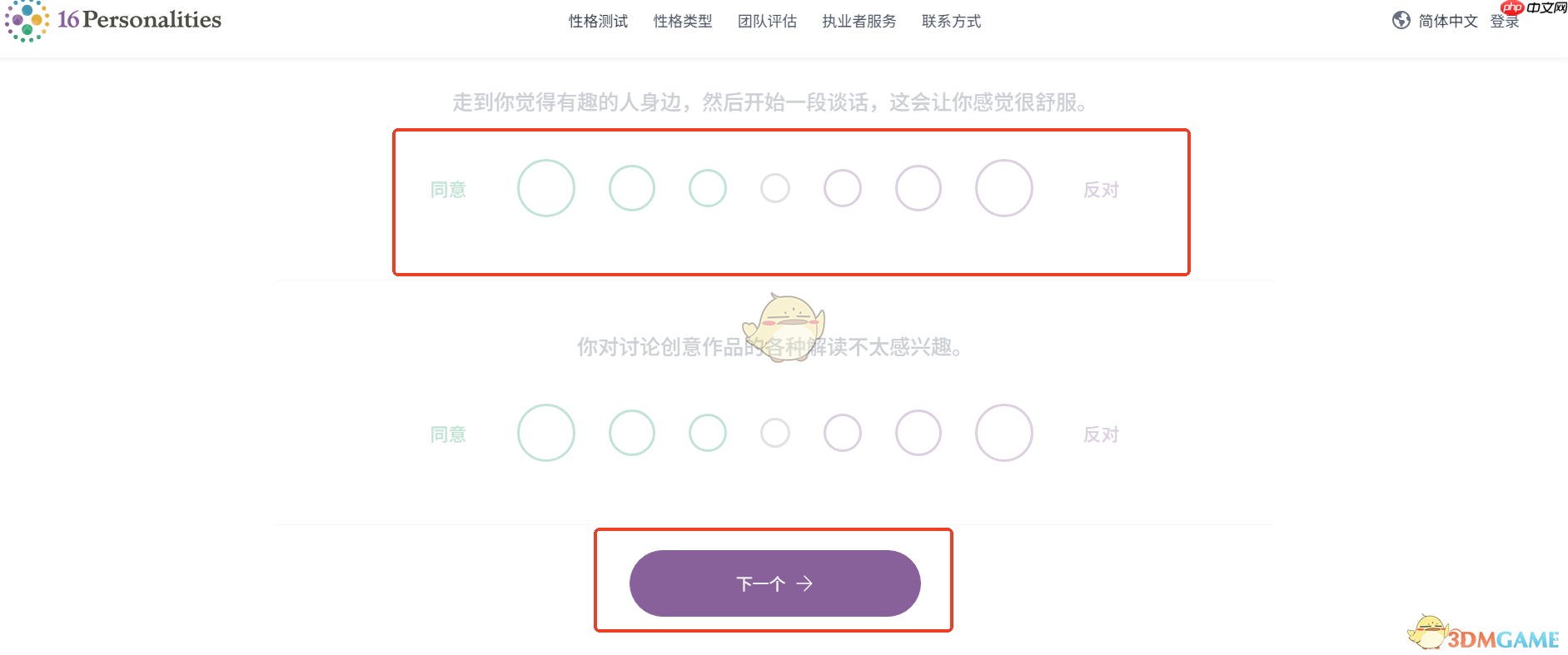This screenshot has width=1568, height=655.
Task: Click the 16Personalities logo
Action: [x=112, y=21]
